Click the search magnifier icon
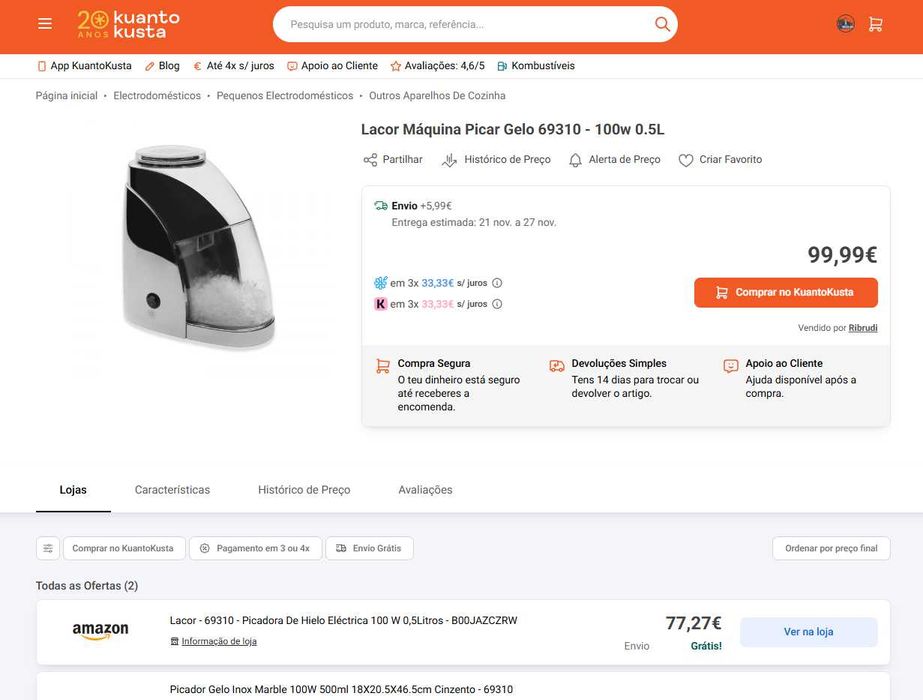The width and height of the screenshot is (923, 700). click(x=662, y=24)
